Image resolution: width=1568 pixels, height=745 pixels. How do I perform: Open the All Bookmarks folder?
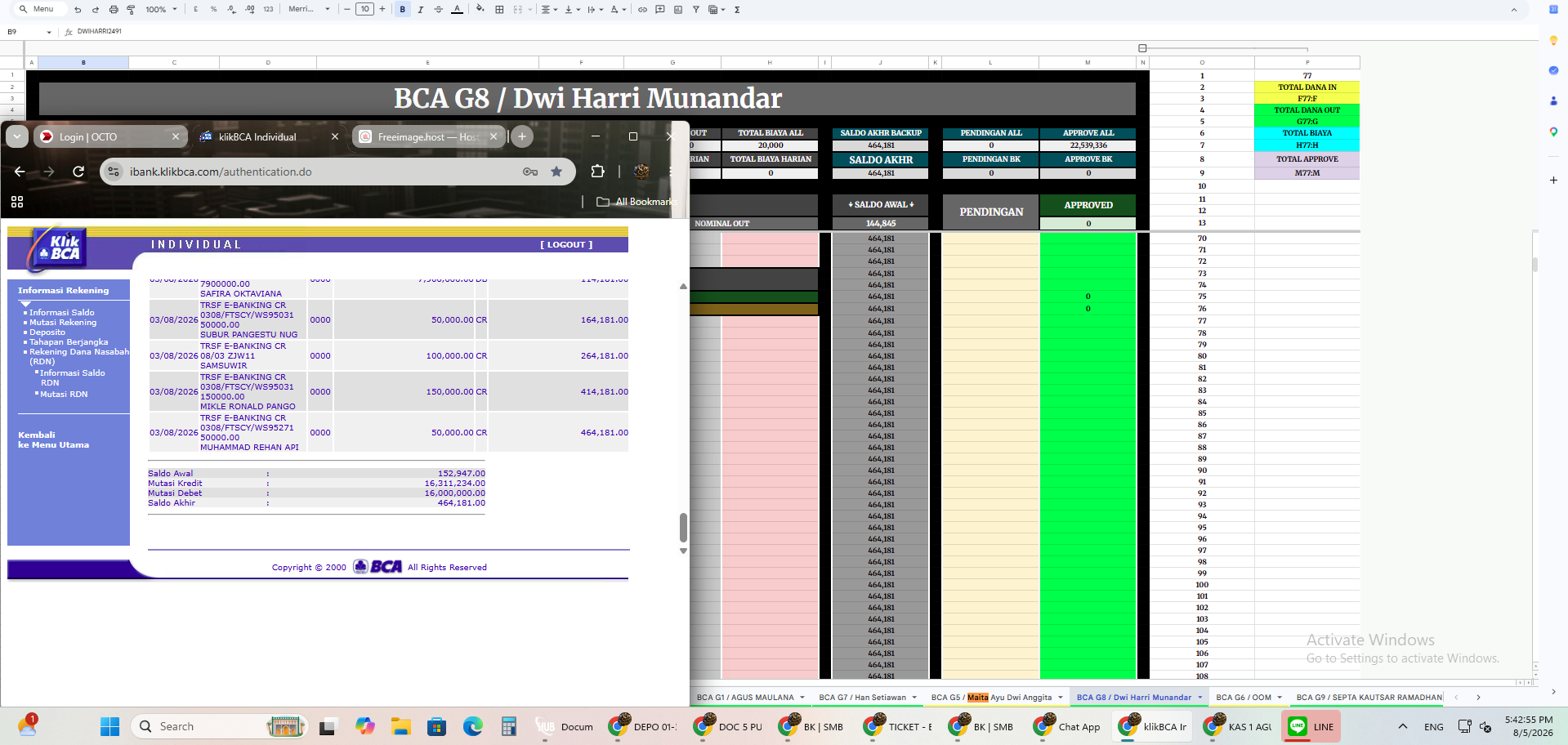pyautogui.click(x=637, y=202)
